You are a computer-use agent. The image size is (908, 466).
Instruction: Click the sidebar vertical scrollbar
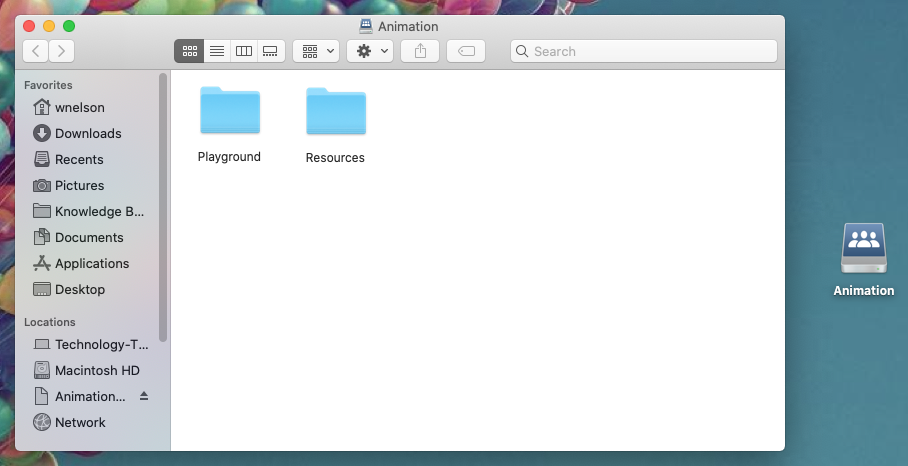(x=163, y=207)
